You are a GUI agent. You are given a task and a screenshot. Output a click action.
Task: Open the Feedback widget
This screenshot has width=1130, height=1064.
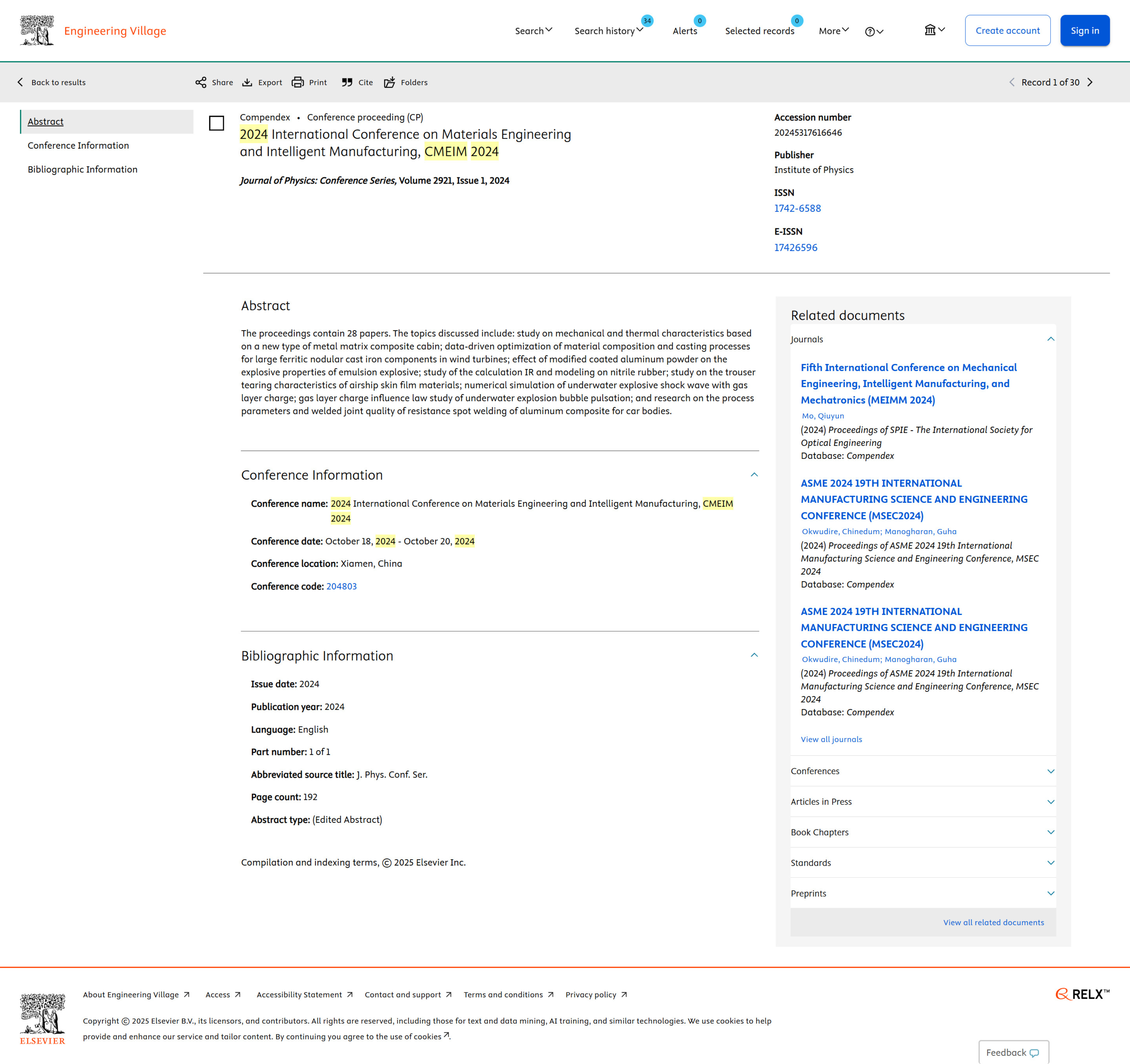click(1013, 1052)
